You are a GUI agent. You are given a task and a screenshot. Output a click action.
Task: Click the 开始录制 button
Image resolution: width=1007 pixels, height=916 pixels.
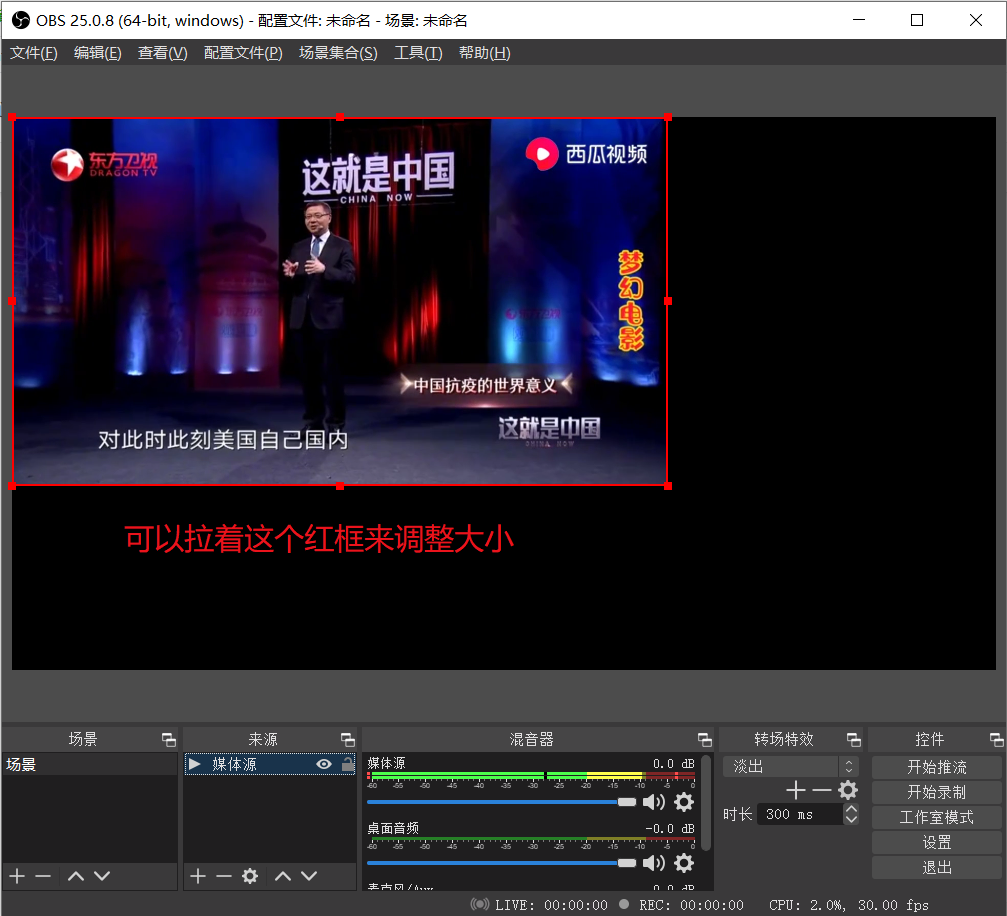[x=936, y=792]
